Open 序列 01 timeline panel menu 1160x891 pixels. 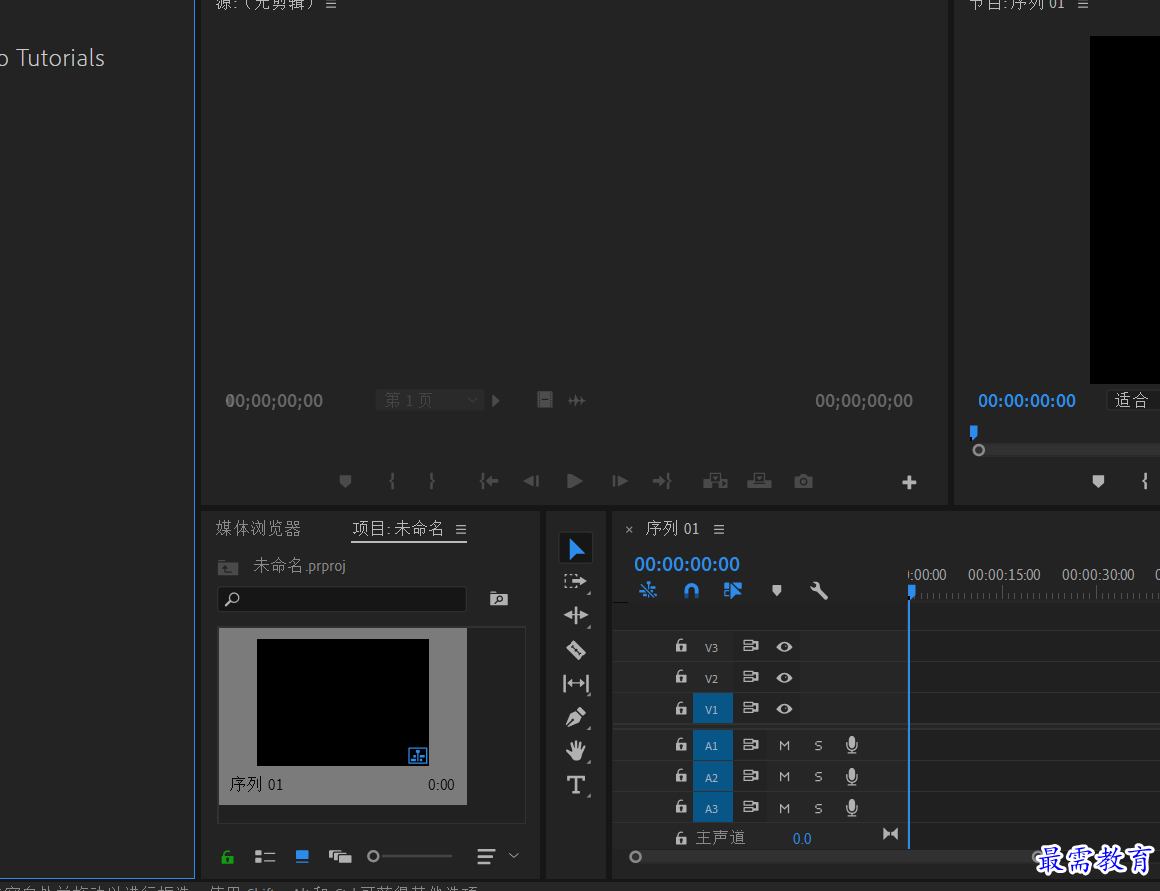pyautogui.click(x=719, y=529)
